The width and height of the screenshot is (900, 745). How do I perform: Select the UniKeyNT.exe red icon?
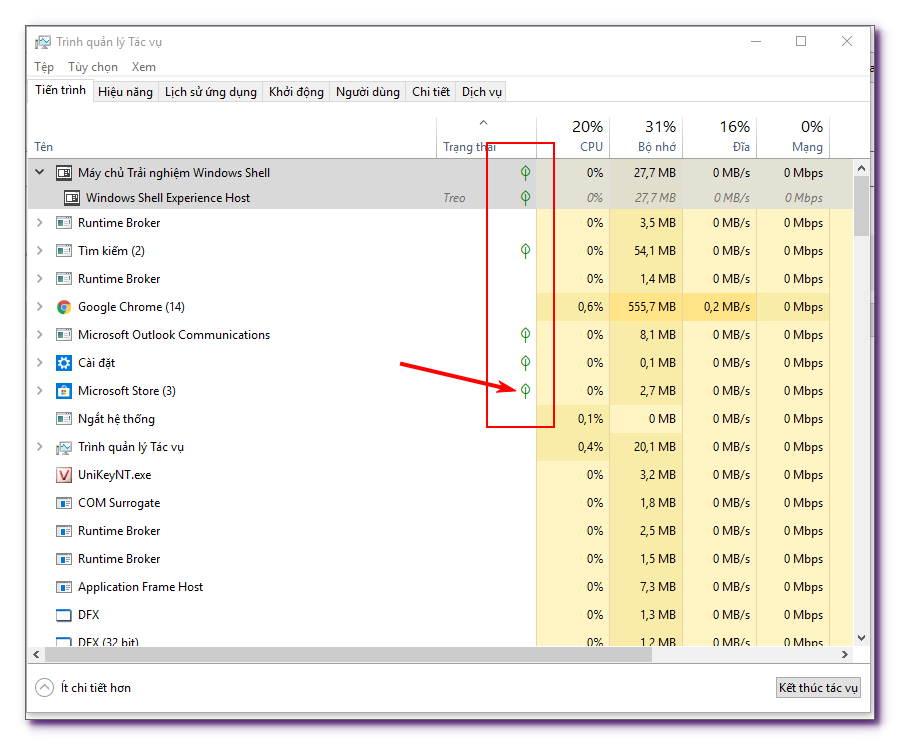click(x=64, y=474)
